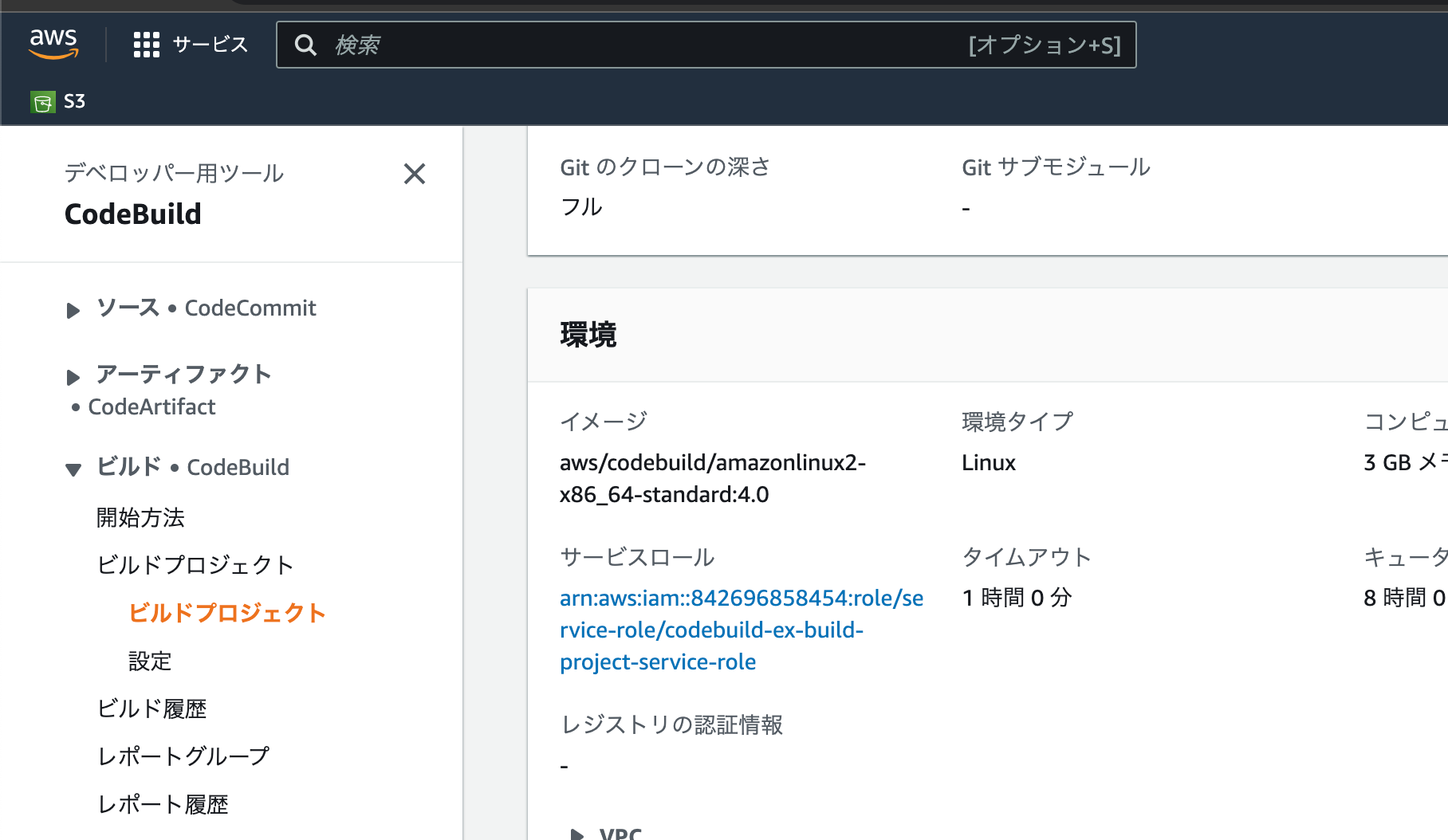Click the イメージ label
The width and height of the screenshot is (1448, 840).
(604, 422)
